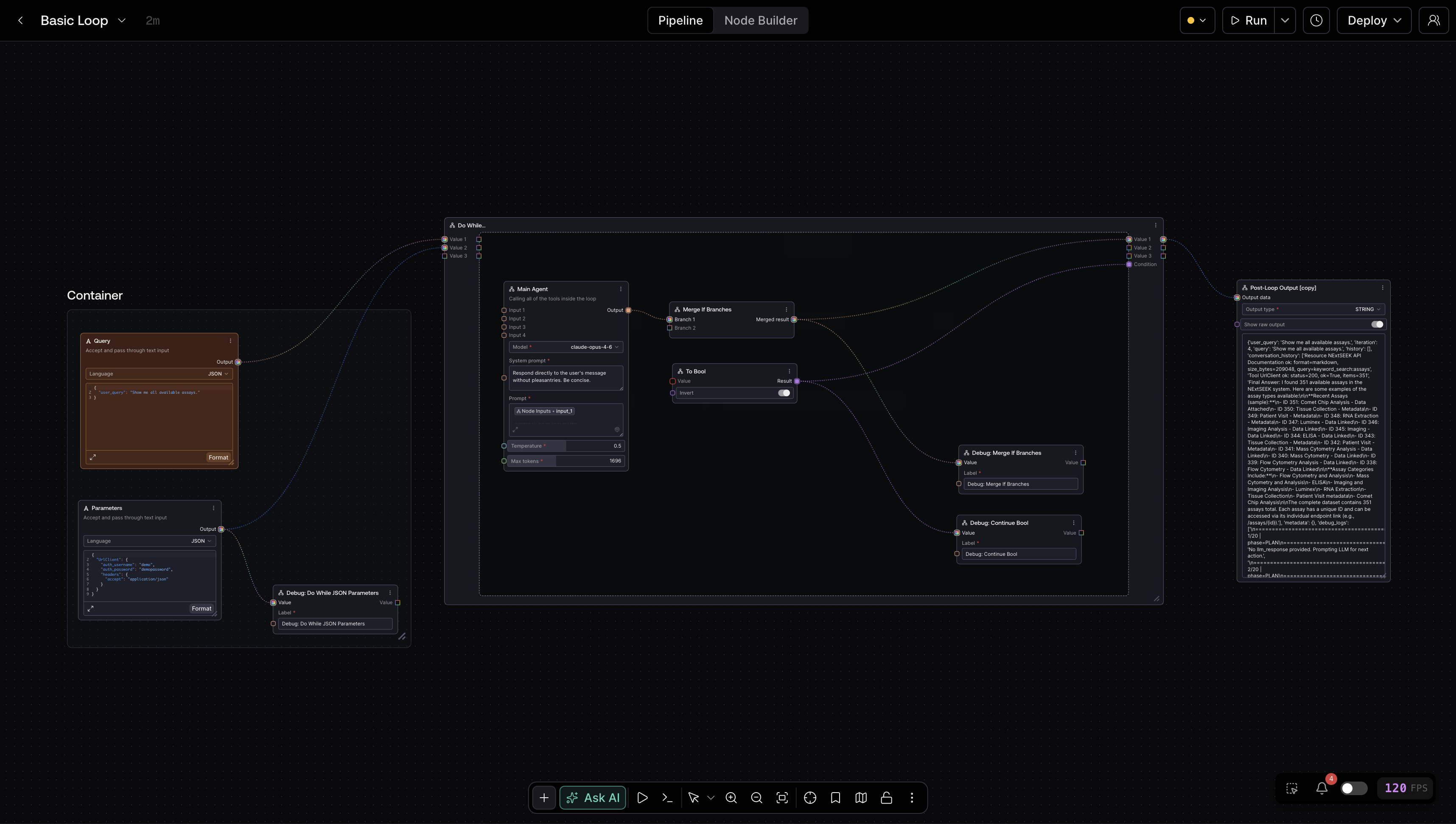Adjust the Temperature slider
Screen dimensions: 1456x824
566,446
